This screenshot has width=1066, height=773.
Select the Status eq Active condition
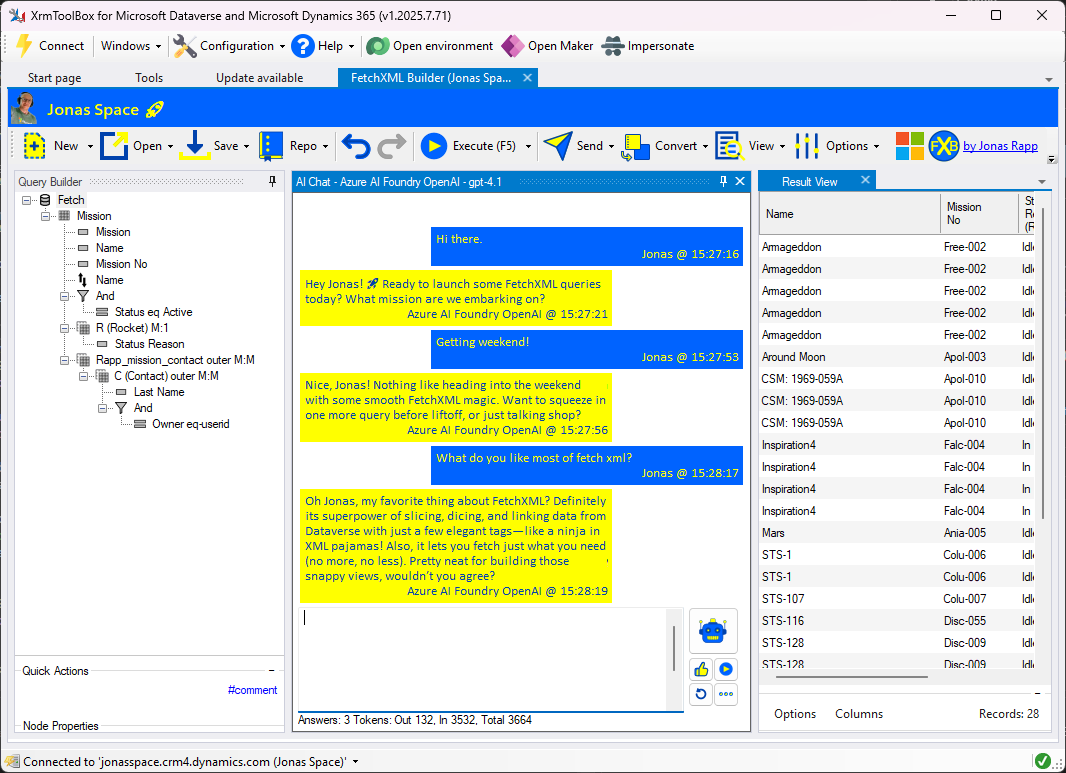tap(153, 312)
